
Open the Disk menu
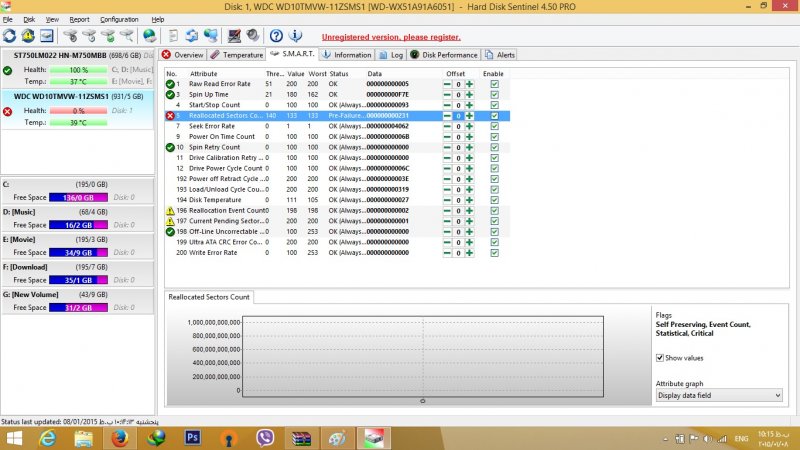(x=29, y=19)
